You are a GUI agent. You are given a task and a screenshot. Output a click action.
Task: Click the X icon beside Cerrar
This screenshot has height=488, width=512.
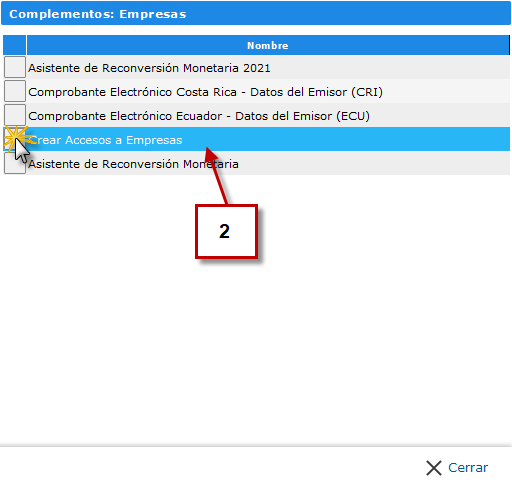[x=434, y=468]
